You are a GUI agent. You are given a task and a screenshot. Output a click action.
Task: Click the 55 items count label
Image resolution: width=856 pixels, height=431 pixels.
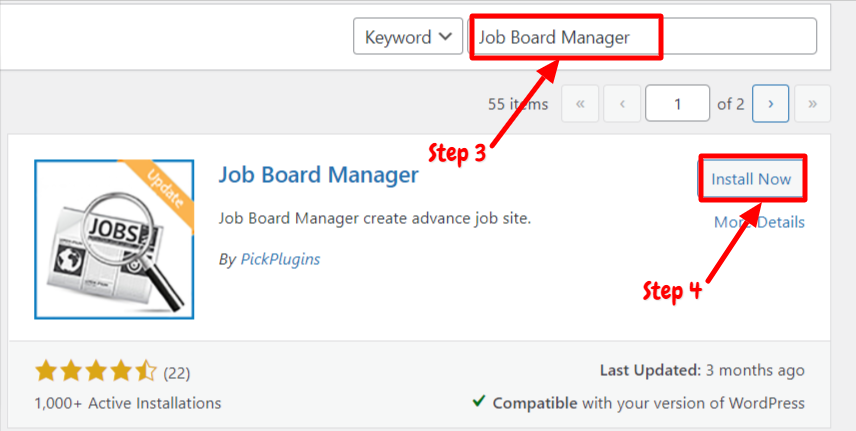click(x=518, y=104)
